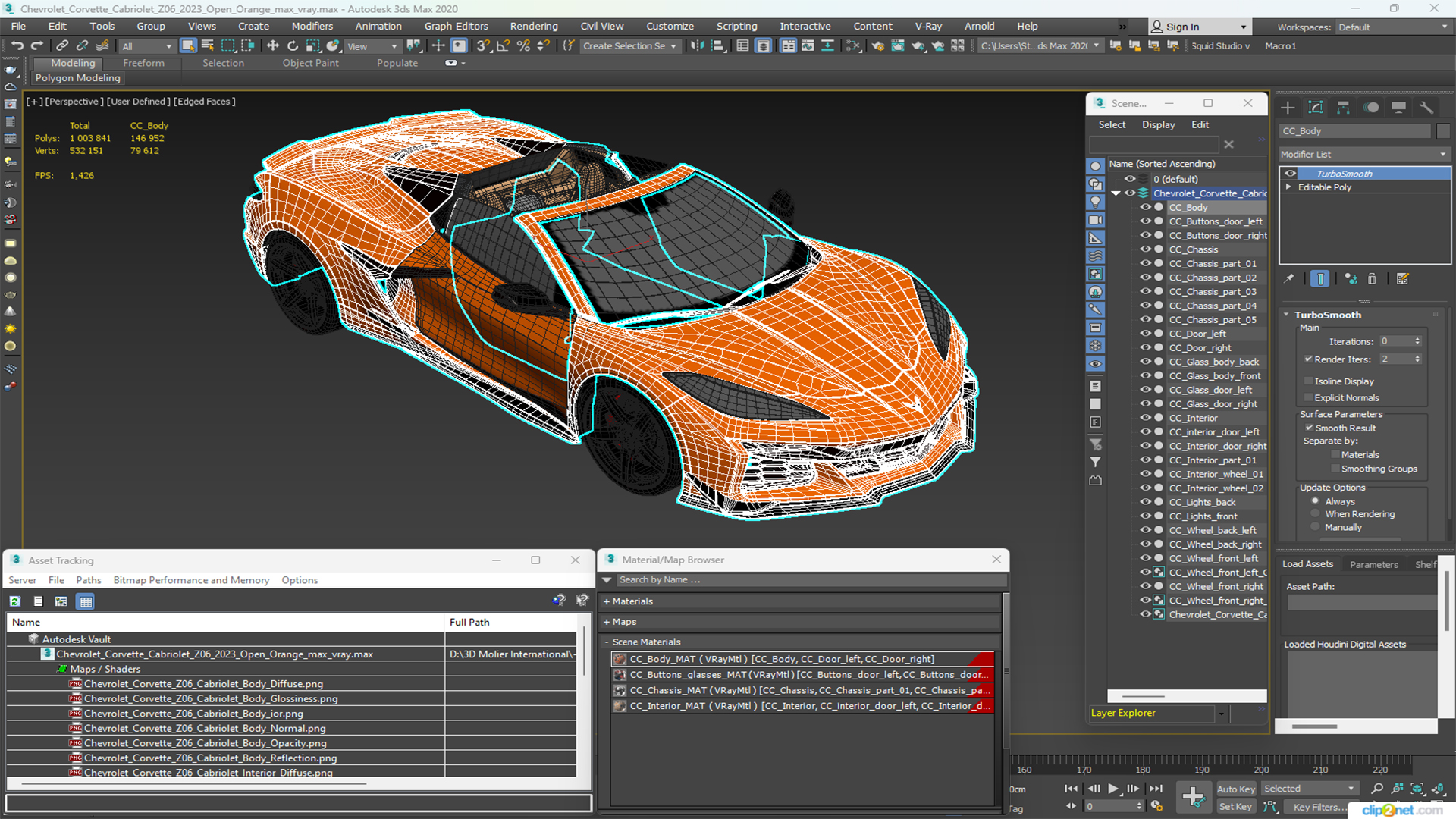1456x819 pixels.
Task: Choose the Select and Move tool
Action: point(273,46)
